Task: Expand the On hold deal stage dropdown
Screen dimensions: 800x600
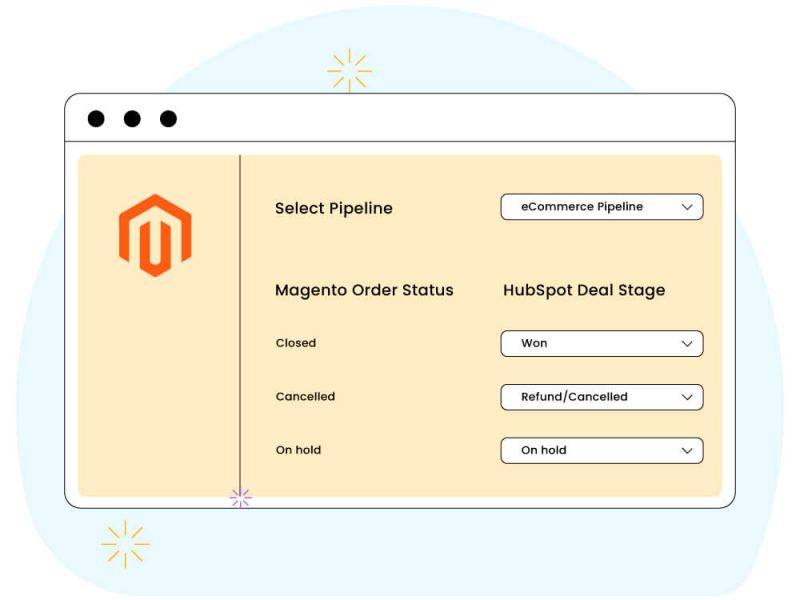Action: point(600,450)
